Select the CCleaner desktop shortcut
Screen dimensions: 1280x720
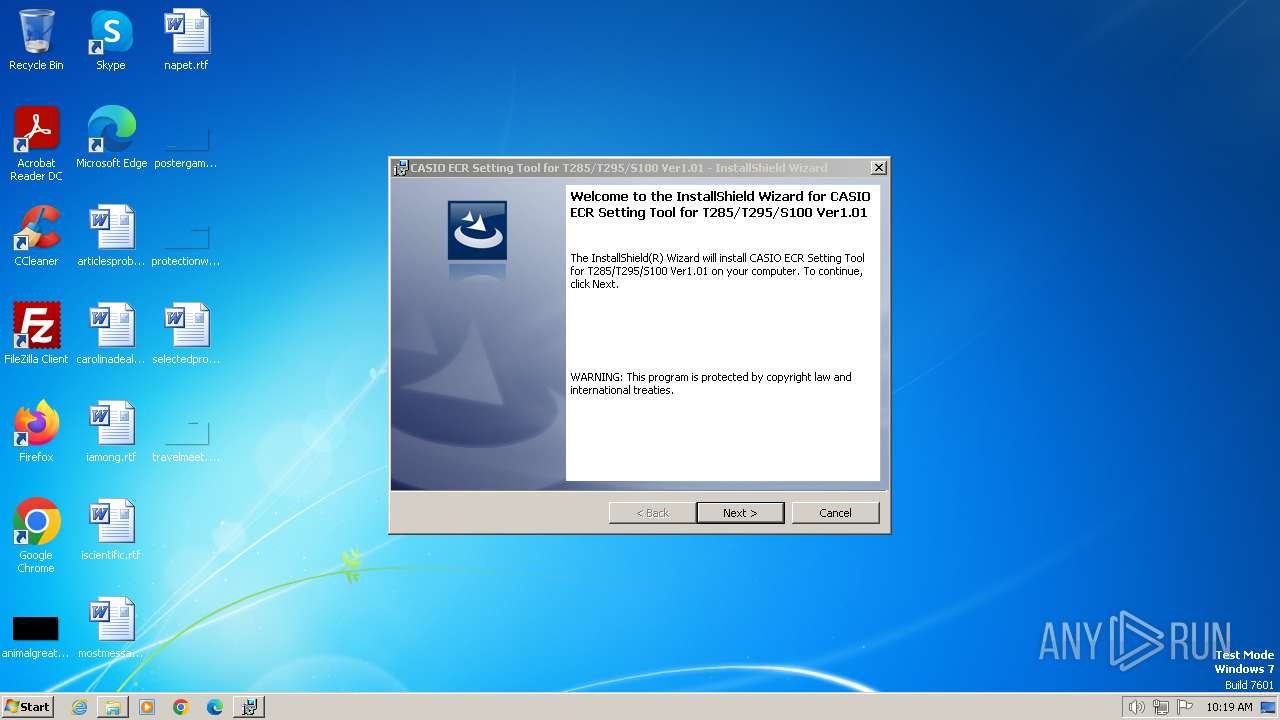(x=36, y=236)
